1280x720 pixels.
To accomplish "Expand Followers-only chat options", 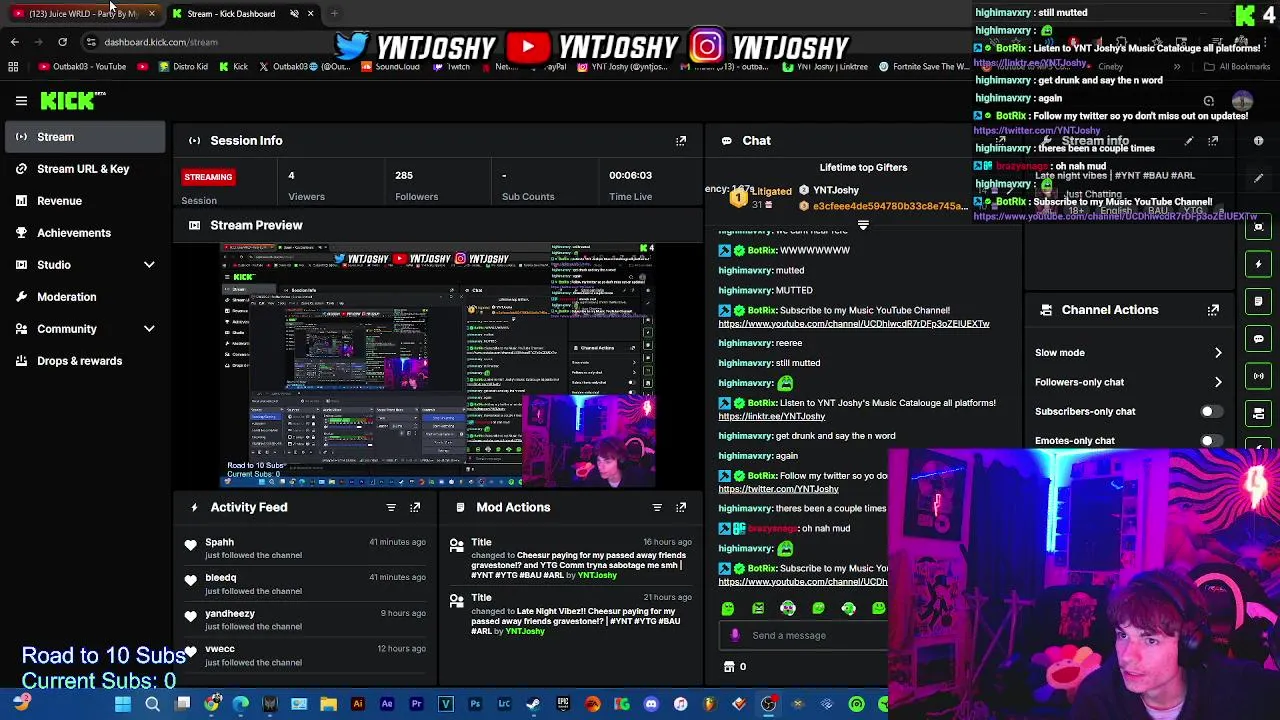I will [x=1218, y=382].
